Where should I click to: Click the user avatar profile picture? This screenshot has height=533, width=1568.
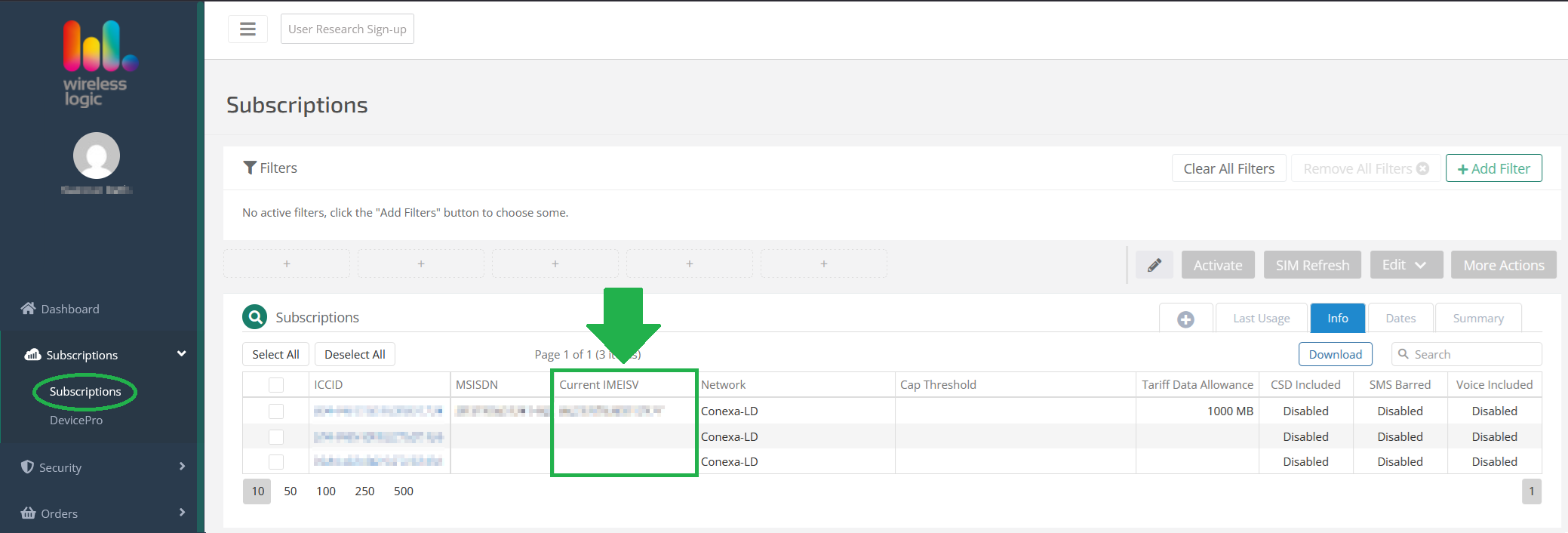click(97, 156)
